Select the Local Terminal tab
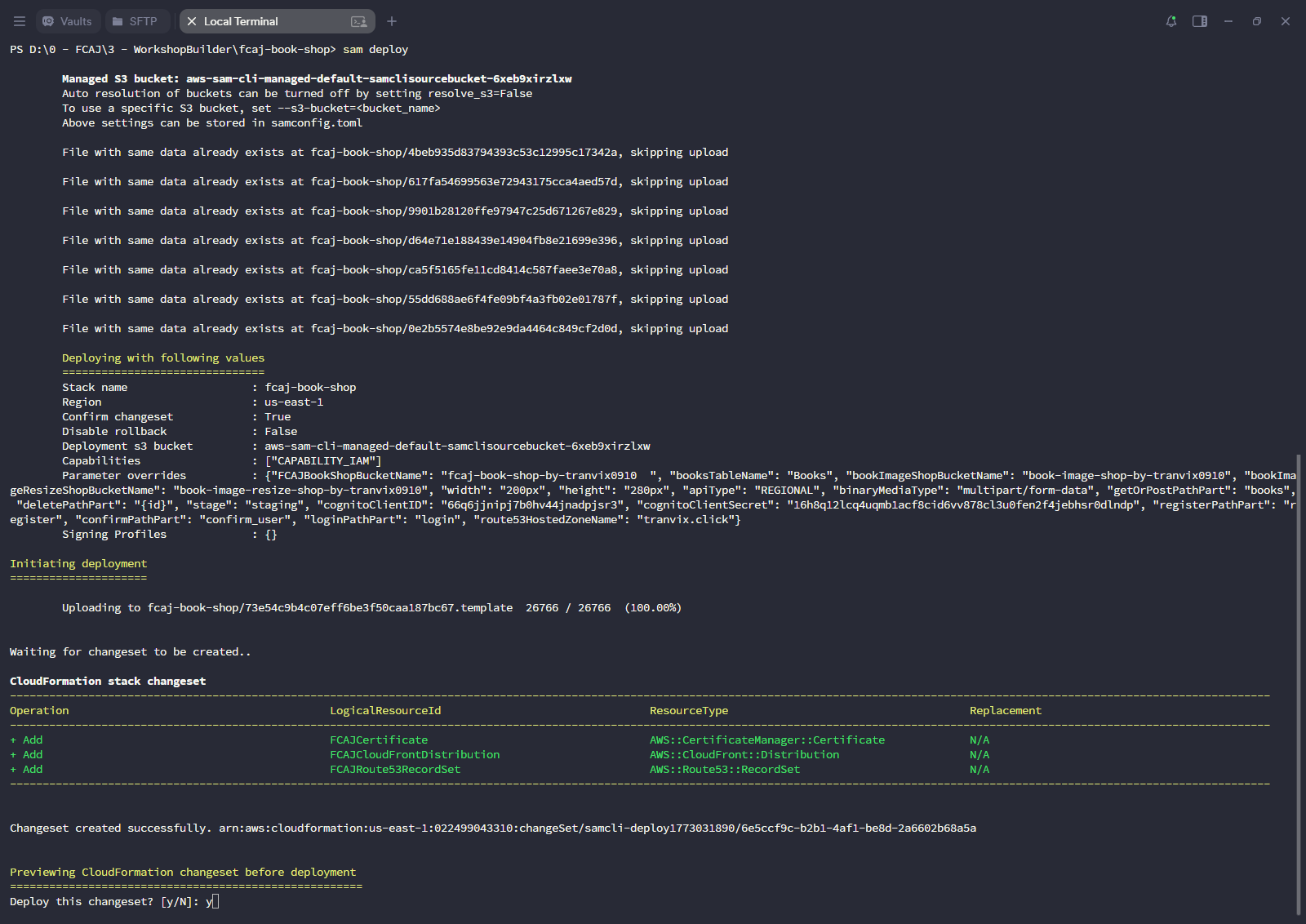Screen dimensions: 1306x924 (278, 21)
